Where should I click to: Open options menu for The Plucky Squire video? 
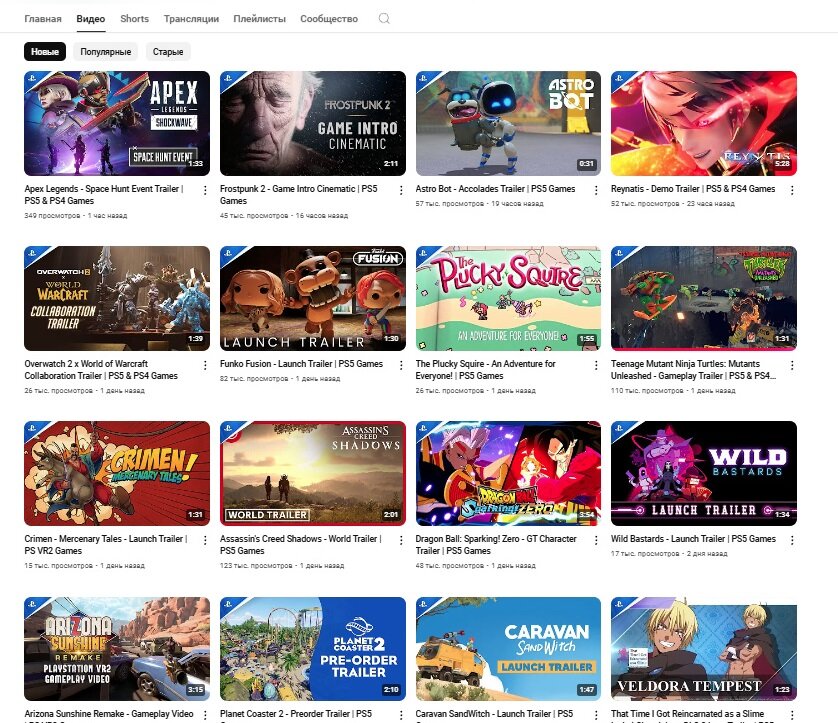coord(596,365)
